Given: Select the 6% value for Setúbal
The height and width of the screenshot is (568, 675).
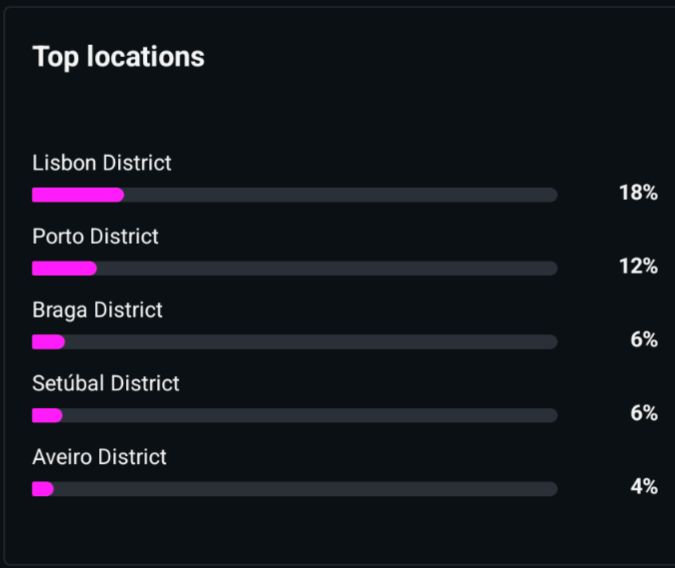Looking at the screenshot, I should pyautogui.click(x=644, y=414).
